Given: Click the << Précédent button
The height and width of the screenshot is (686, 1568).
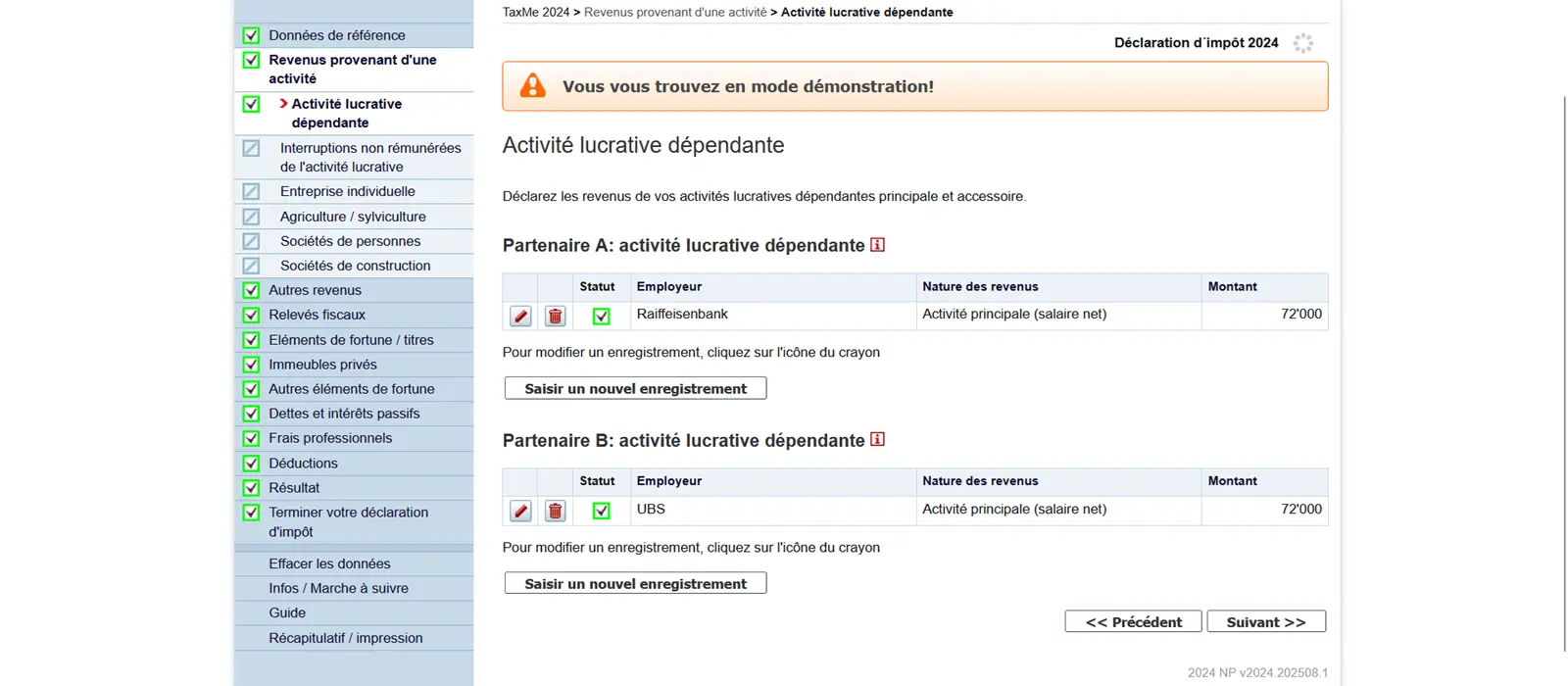Looking at the screenshot, I should 1133,621.
